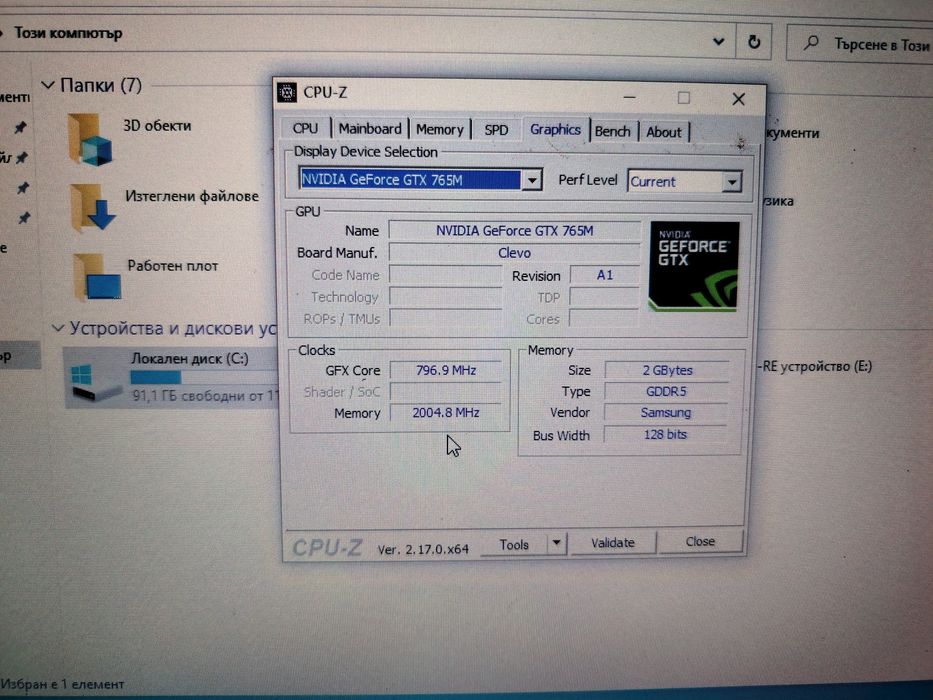933x700 pixels.
Task: Minimize the CPU-Z window
Action: [x=630, y=96]
